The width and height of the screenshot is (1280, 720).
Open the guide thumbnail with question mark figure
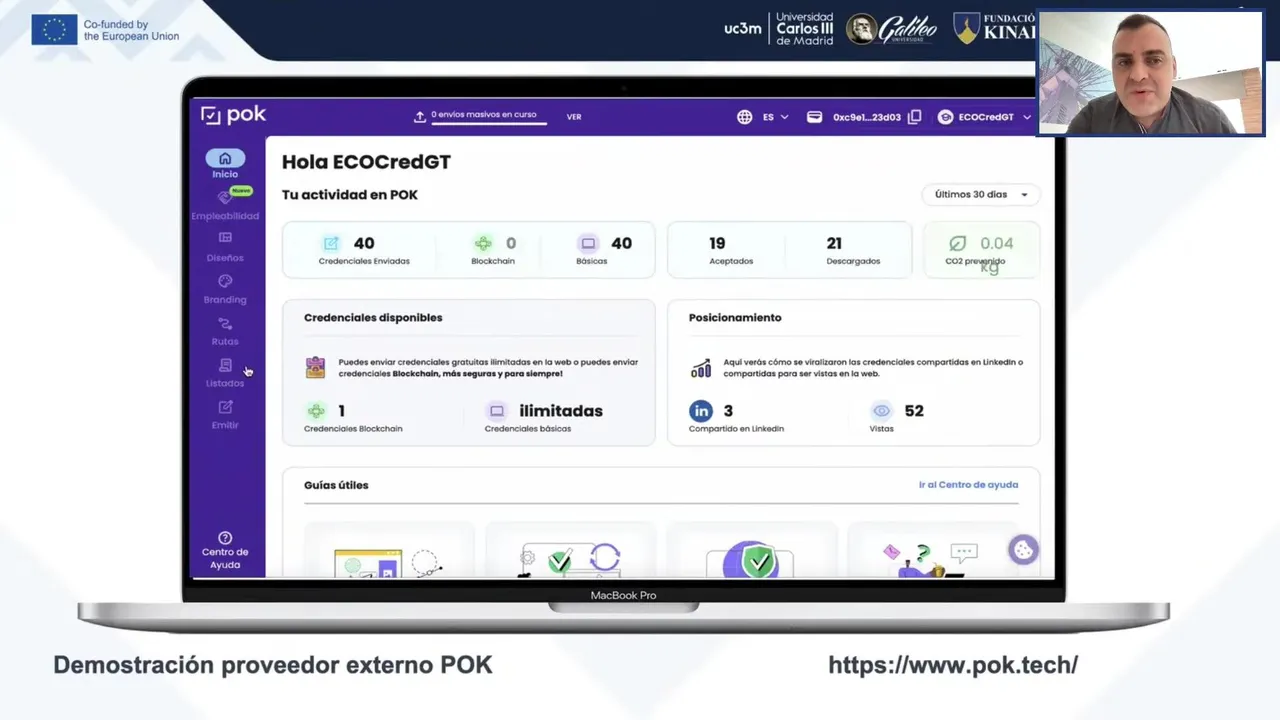pyautogui.click(x=932, y=550)
